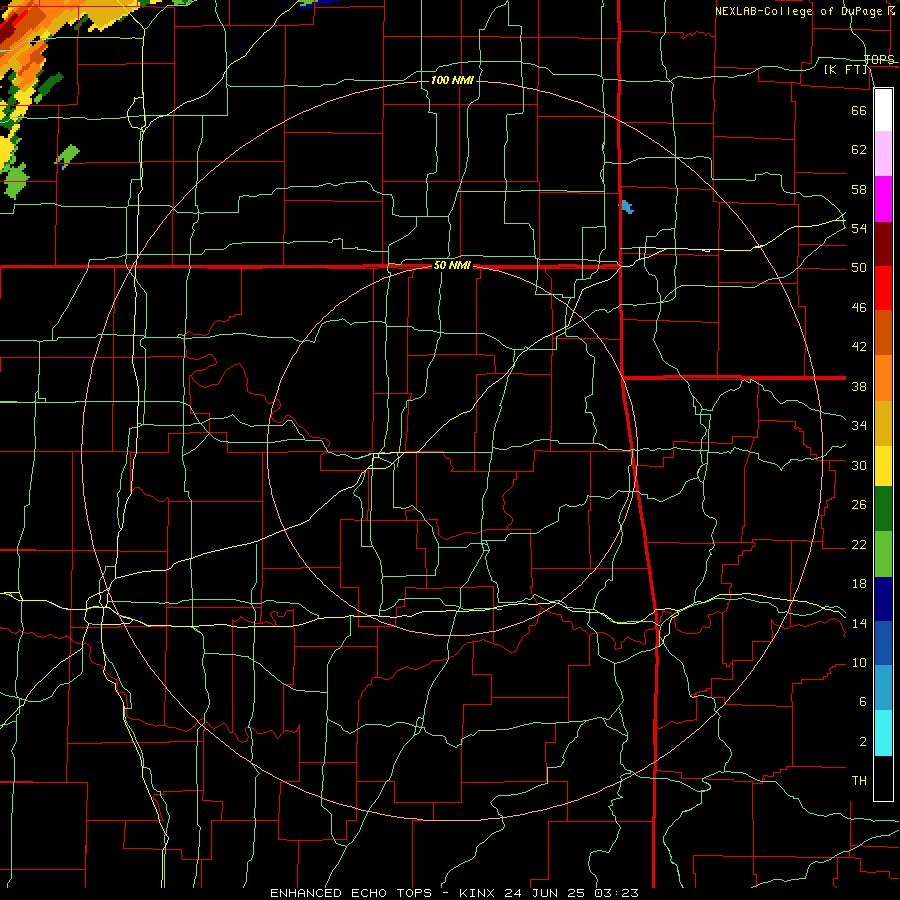Click the "100 NMI" range ring label
900x900 pixels.
(452, 80)
